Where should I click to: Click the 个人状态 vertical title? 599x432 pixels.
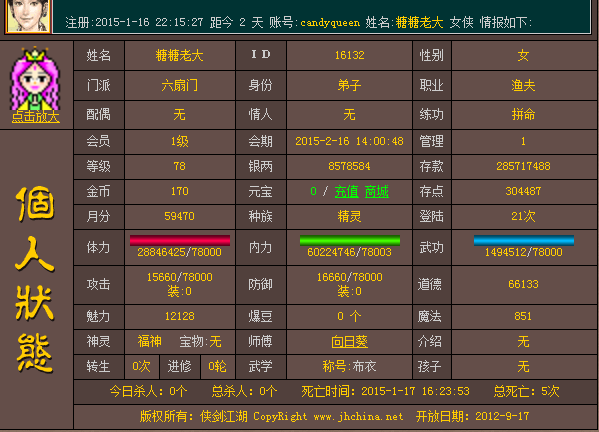(35, 280)
